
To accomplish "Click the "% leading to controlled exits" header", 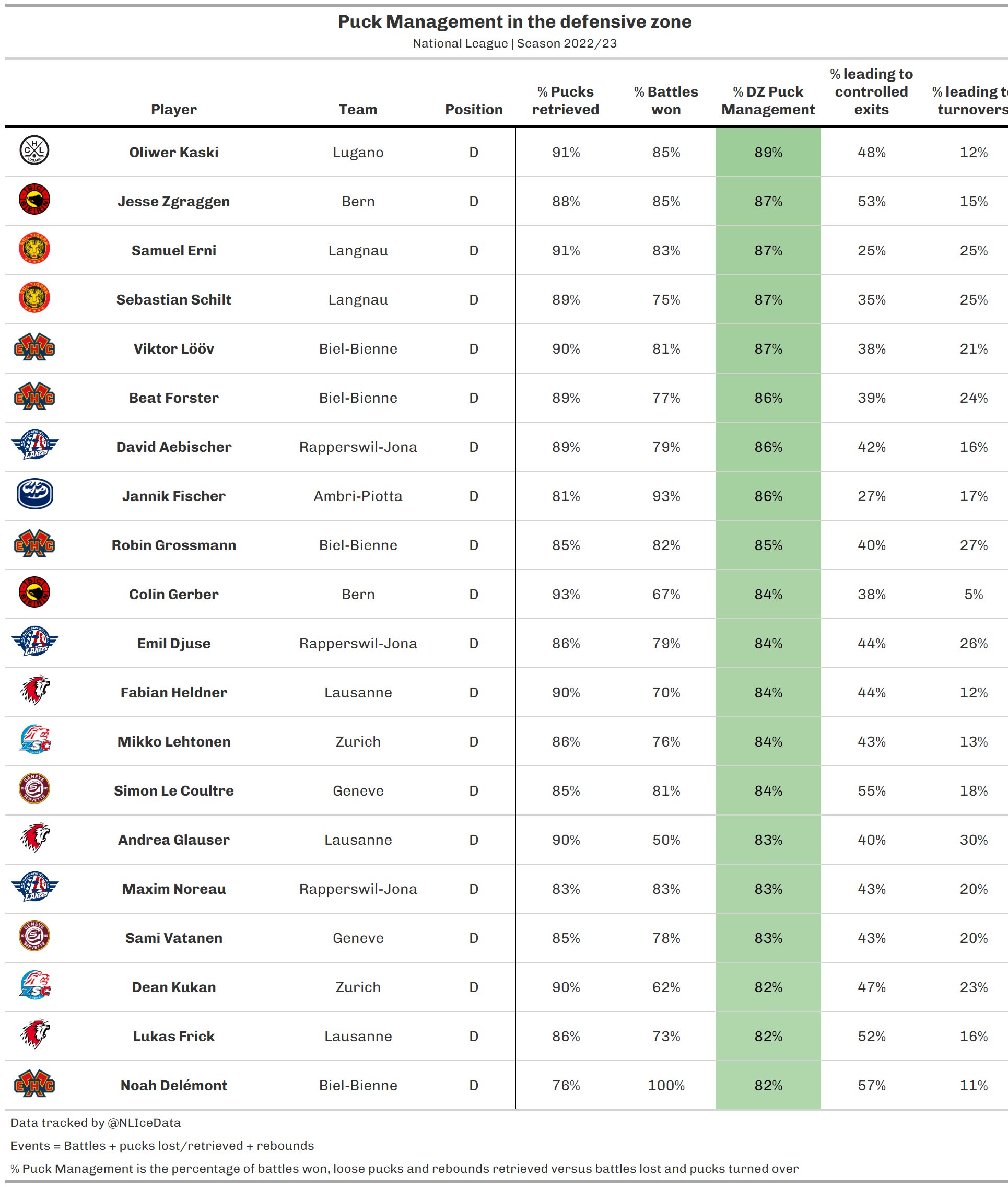I will [871, 92].
